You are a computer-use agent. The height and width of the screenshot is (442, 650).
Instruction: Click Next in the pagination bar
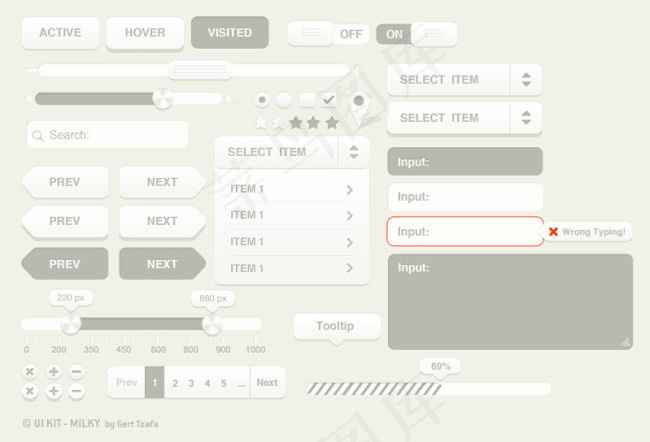267,383
